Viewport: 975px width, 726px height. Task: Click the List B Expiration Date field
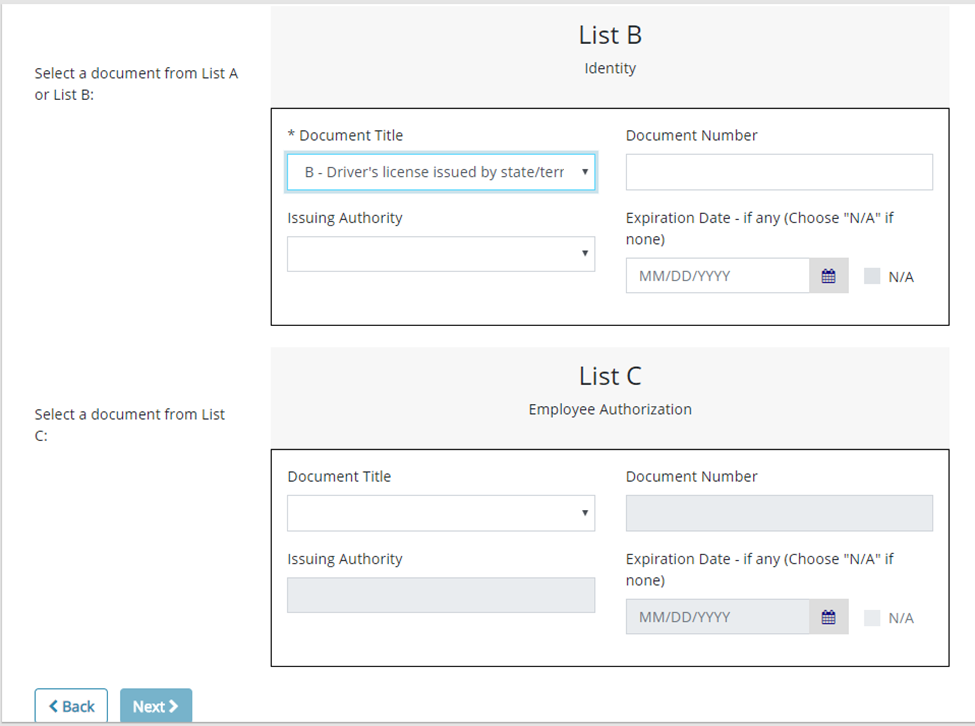pyautogui.click(x=717, y=276)
